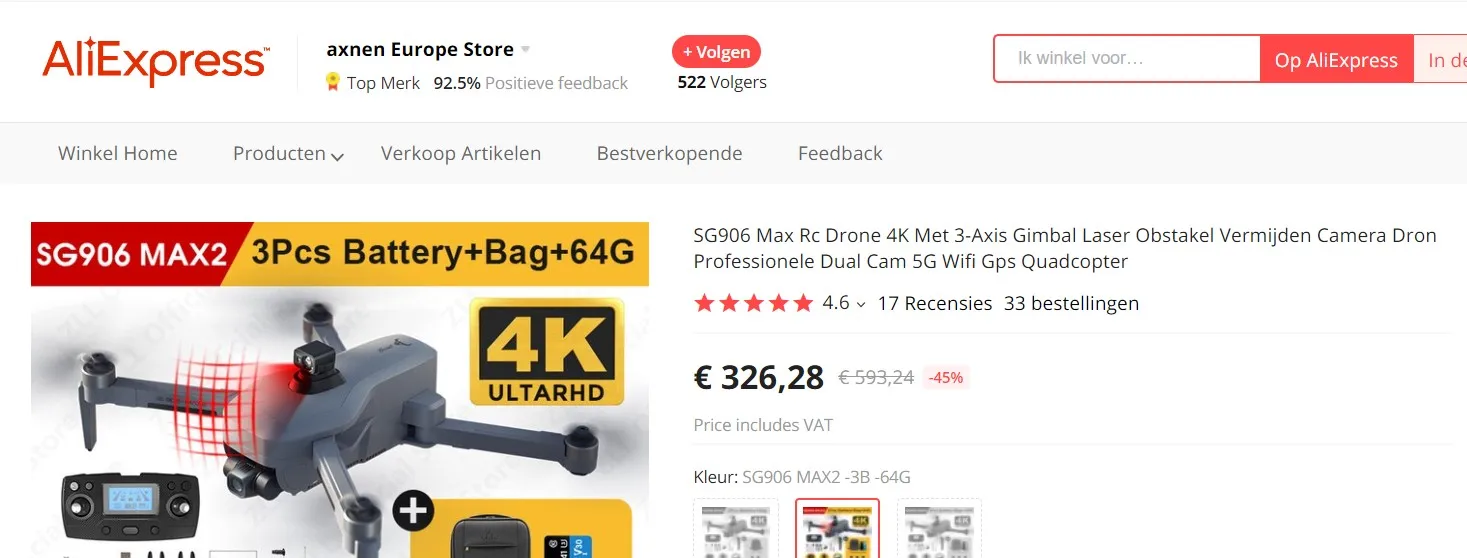Select the third color variant thumbnail
This screenshot has width=1467, height=558.
pyautogui.click(x=940, y=528)
